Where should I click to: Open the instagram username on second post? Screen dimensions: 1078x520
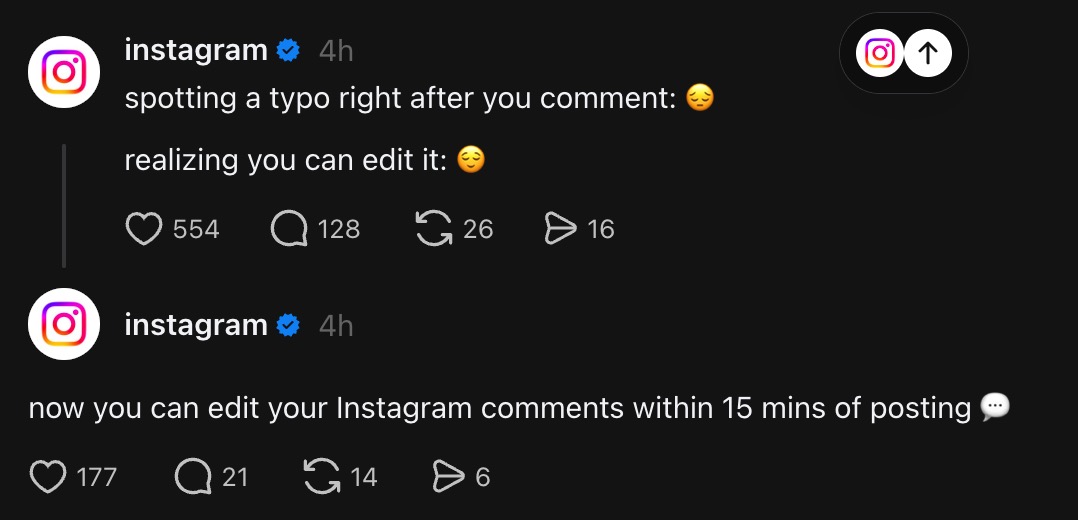(x=196, y=325)
